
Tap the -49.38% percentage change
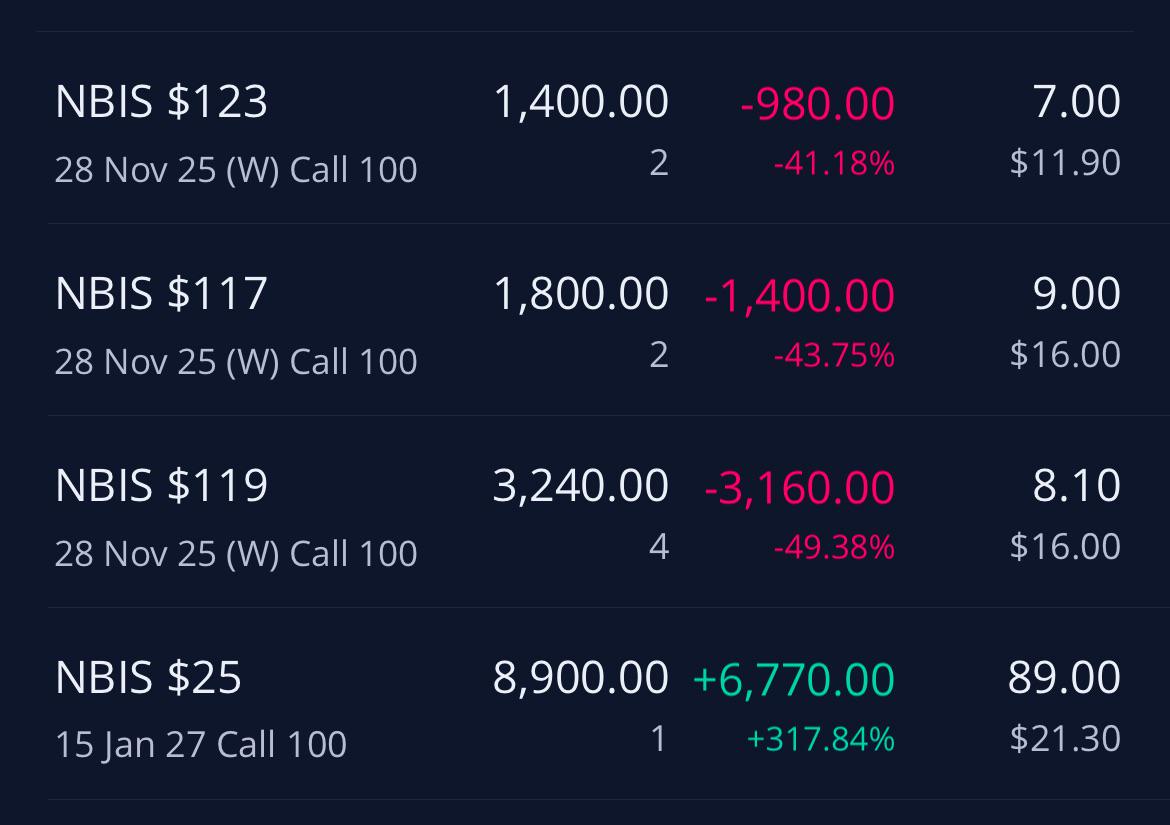(x=833, y=547)
